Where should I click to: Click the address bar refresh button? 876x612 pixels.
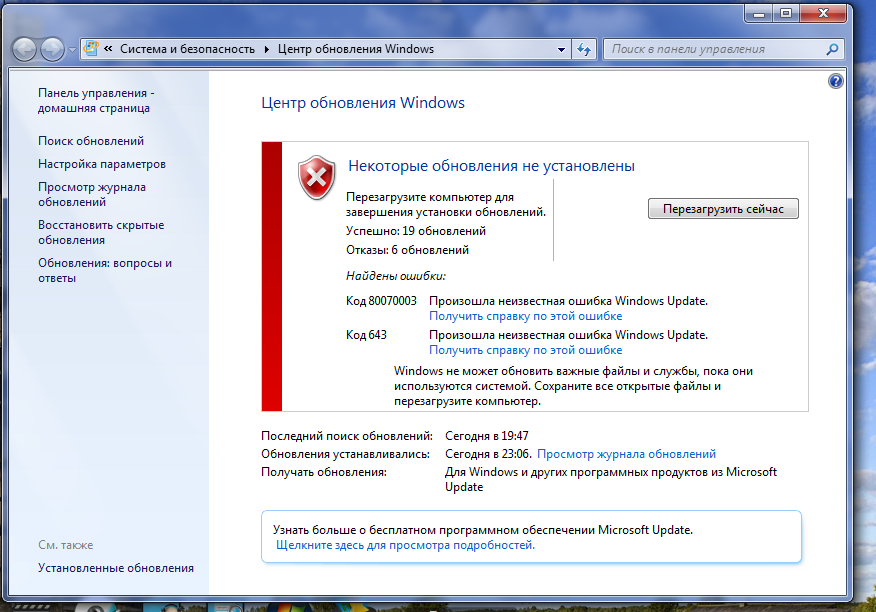tap(584, 49)
